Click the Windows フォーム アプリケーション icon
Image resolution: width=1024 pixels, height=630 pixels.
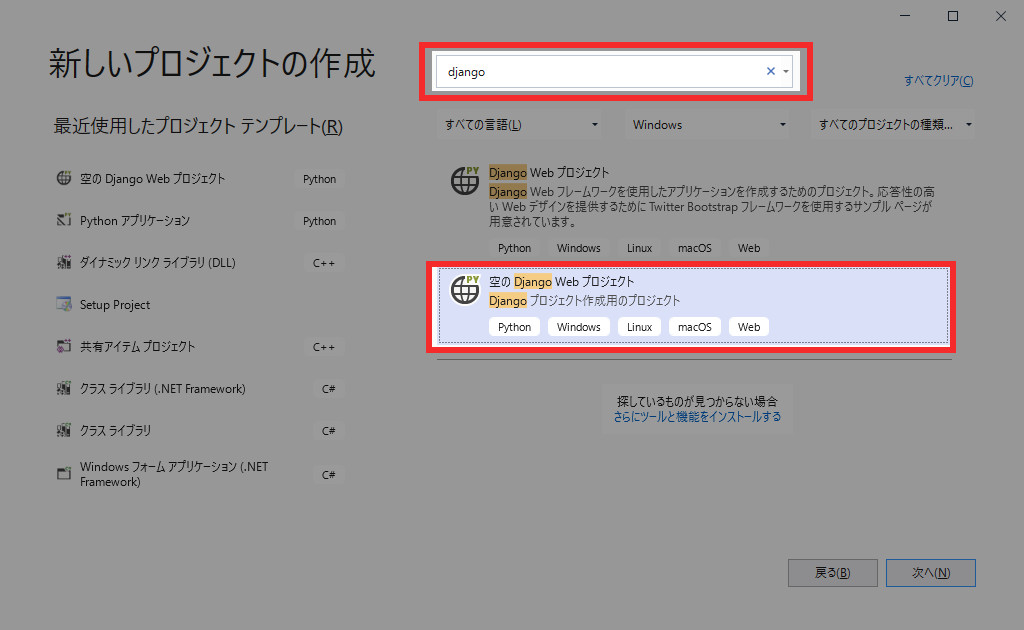click(64, 473)
